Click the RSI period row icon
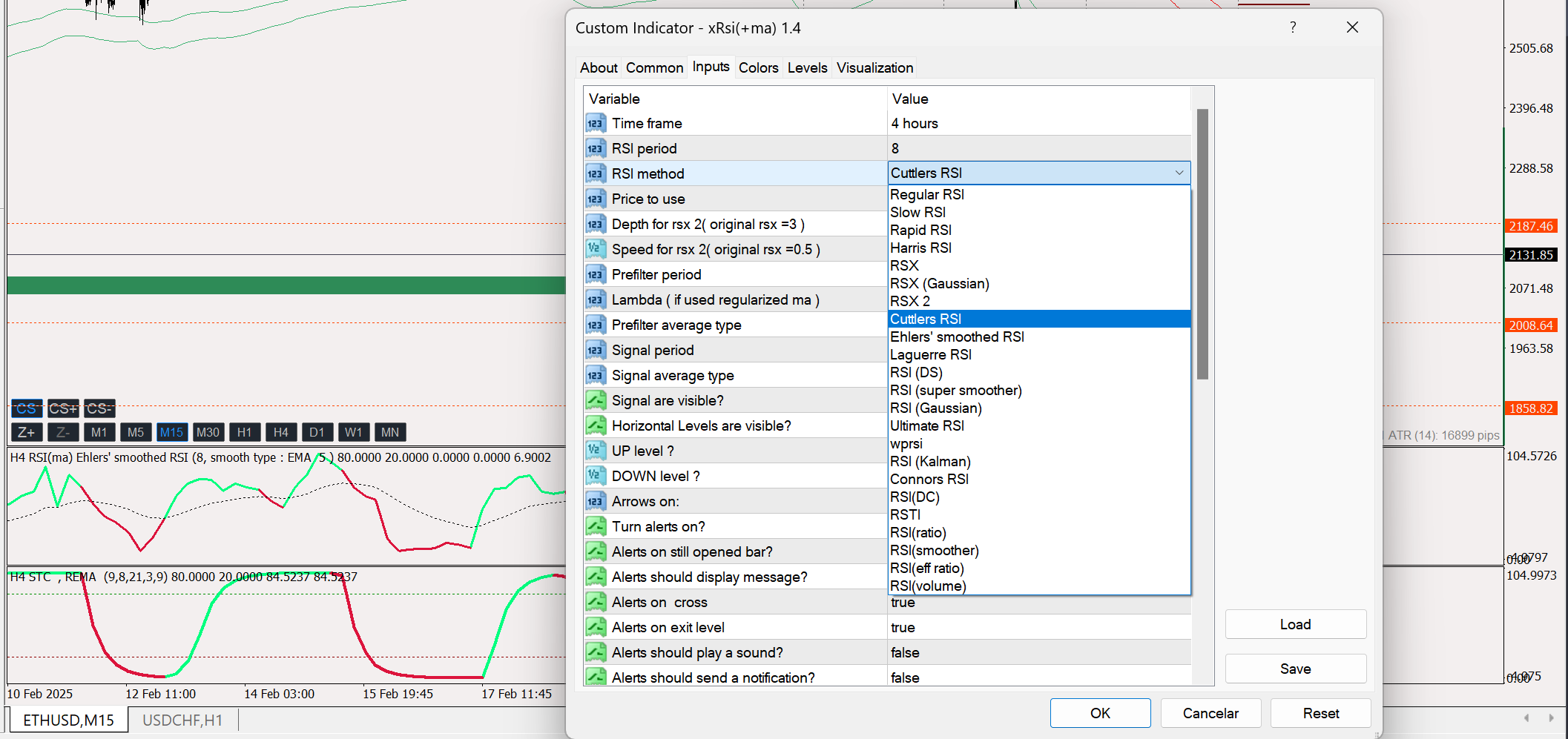This screenshot has height=739, width=1568. [x=596, y=148]
